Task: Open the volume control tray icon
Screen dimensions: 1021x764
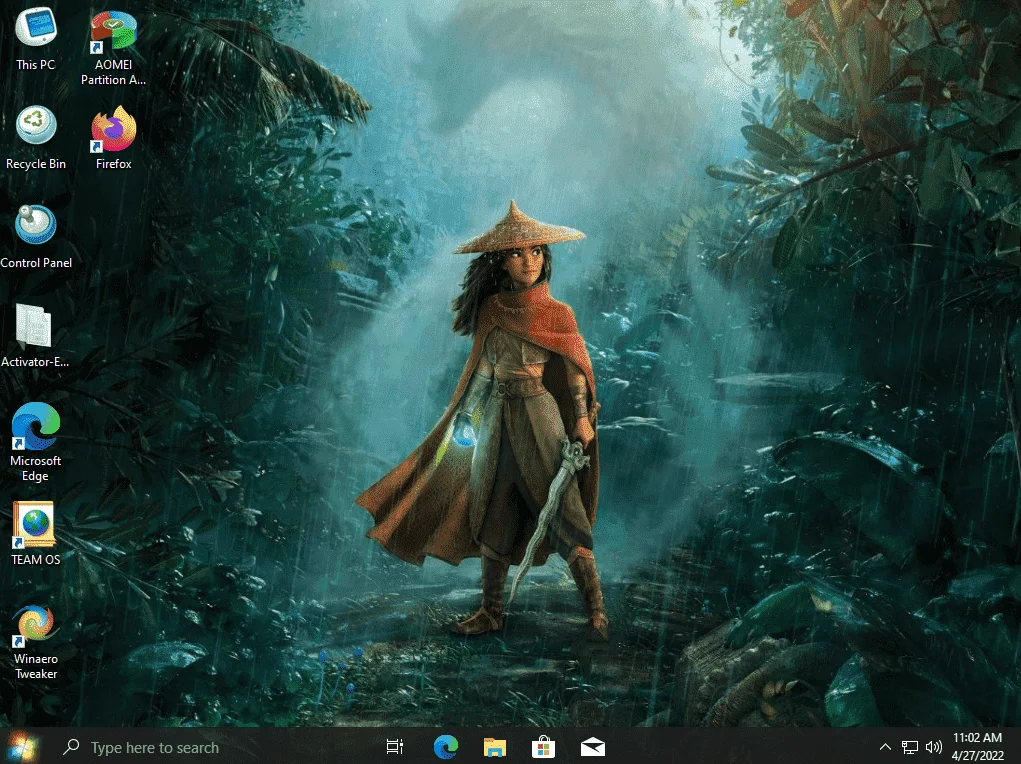Action: pos(934,747)
